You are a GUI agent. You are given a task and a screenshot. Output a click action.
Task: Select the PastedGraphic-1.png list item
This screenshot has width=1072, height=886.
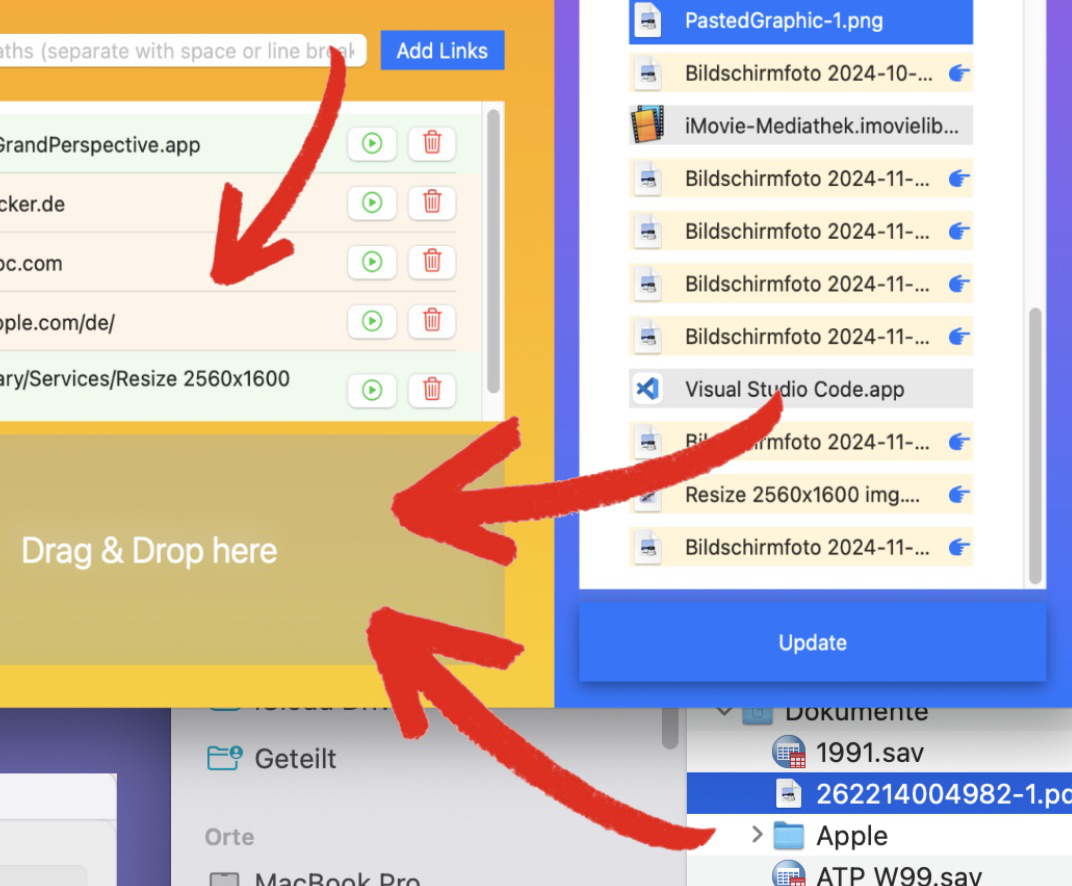pyautogui.click(x=800, y=20)
